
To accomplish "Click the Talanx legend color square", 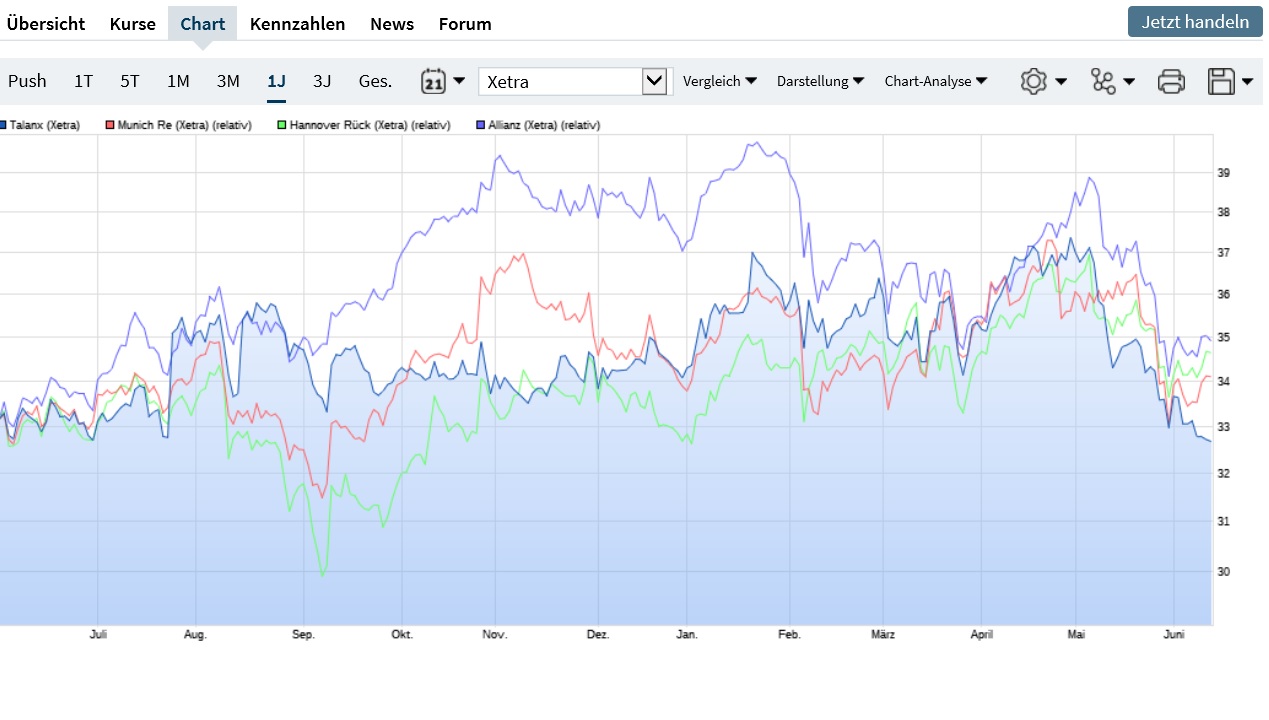I will (4, 126).
